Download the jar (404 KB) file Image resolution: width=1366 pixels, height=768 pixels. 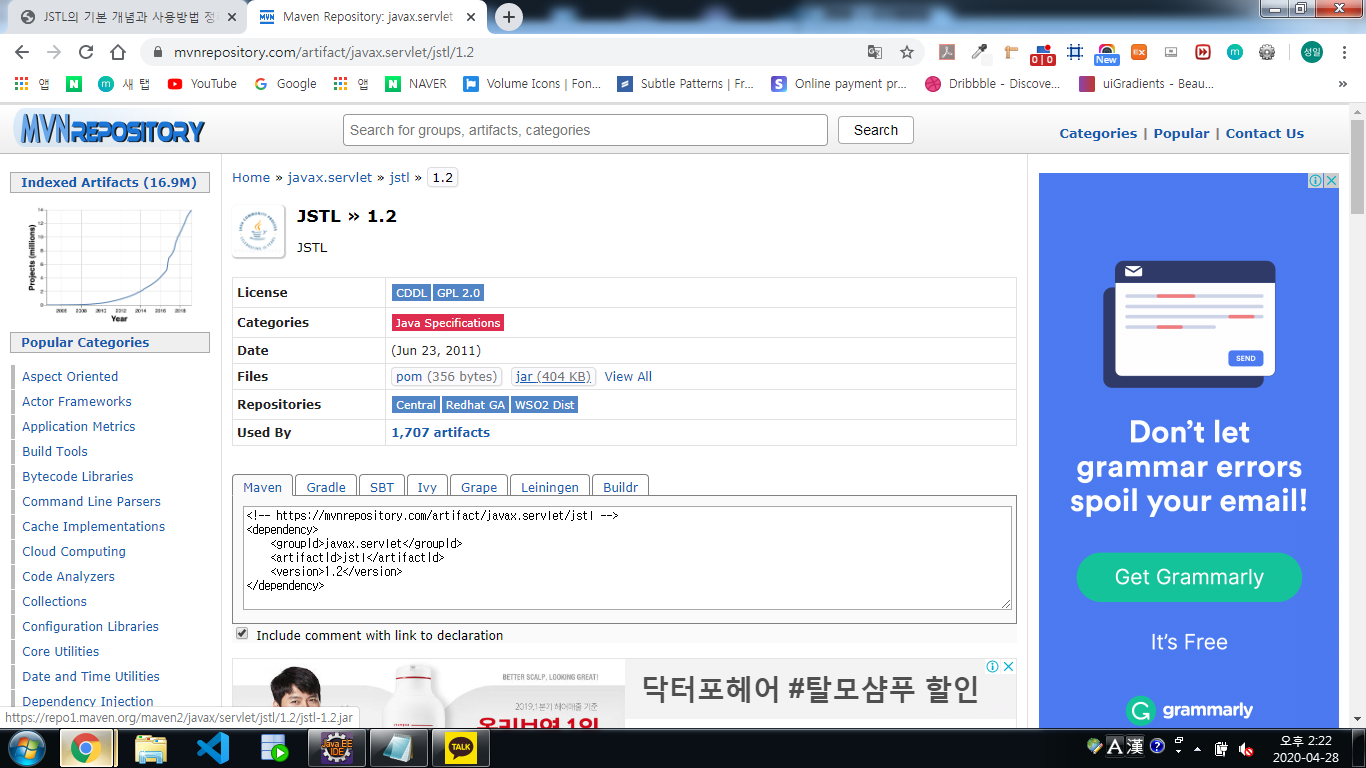click(x=553, y=376)
